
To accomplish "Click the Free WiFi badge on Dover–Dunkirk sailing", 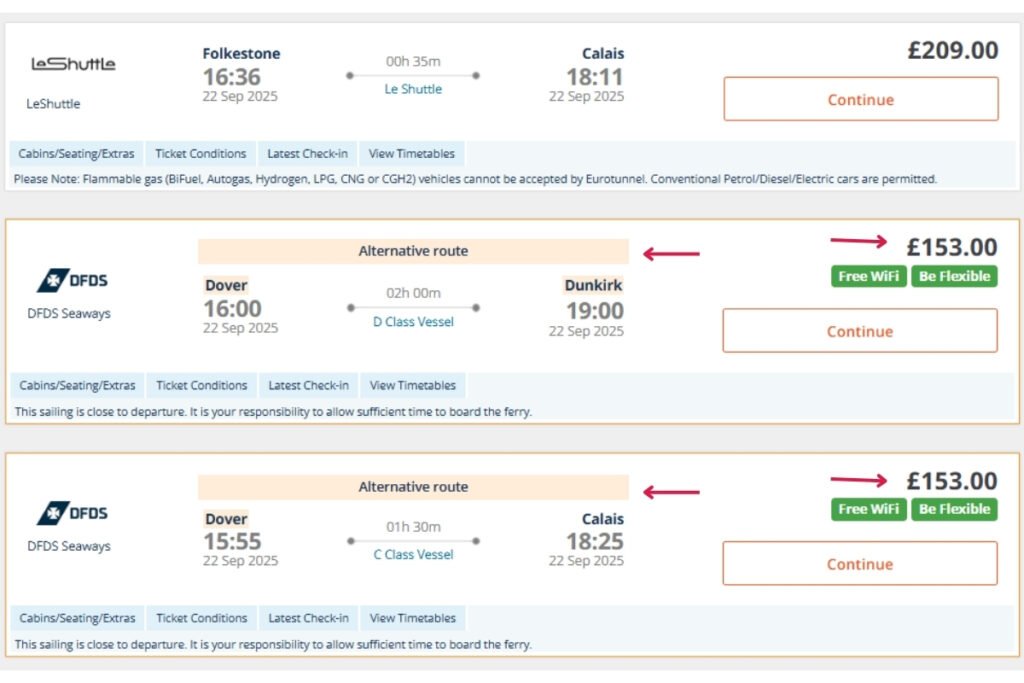I will (868, 277).
